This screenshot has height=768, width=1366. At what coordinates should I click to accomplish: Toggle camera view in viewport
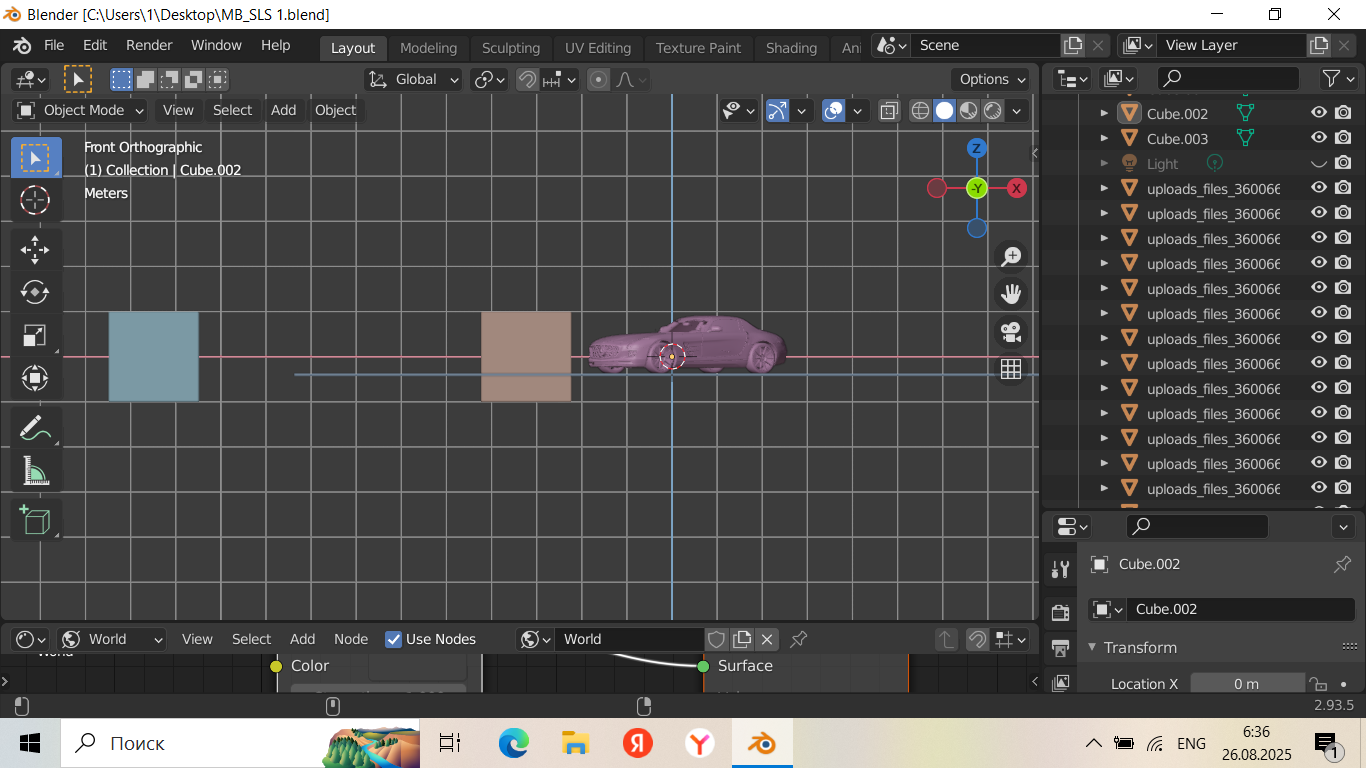click(x=1011, y=331)
